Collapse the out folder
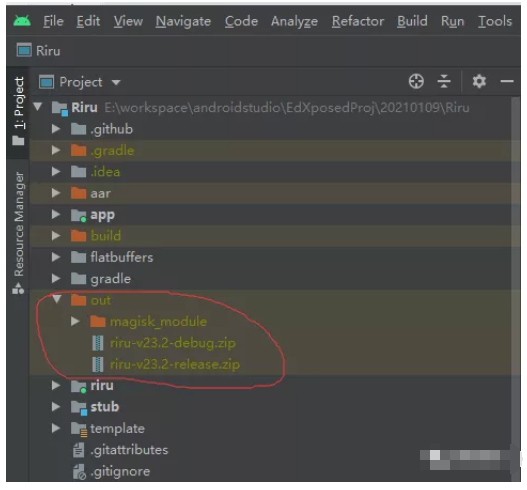 point(56,299)
